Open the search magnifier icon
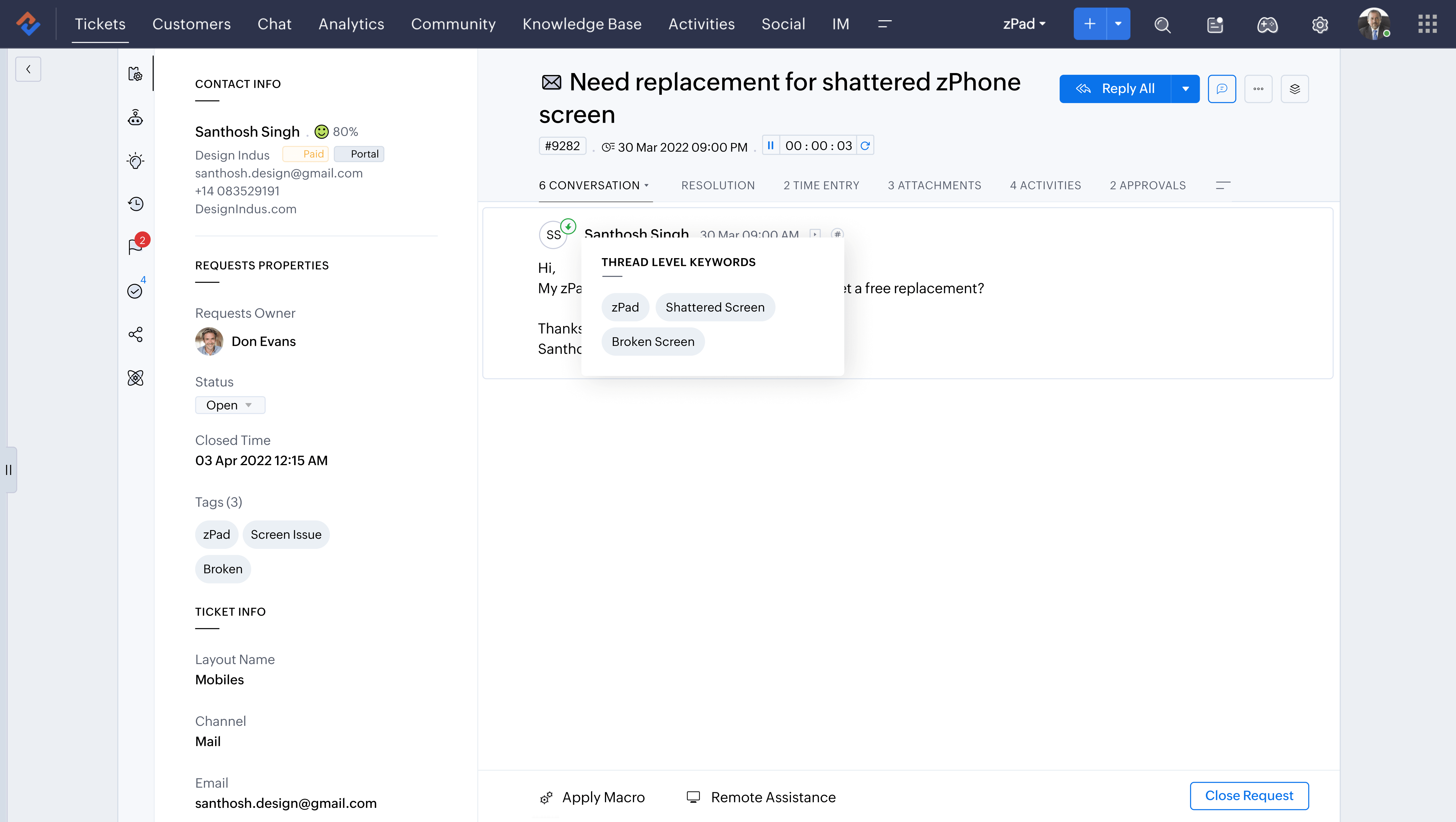This screenshot has width=1456, height=822. 1162,24
